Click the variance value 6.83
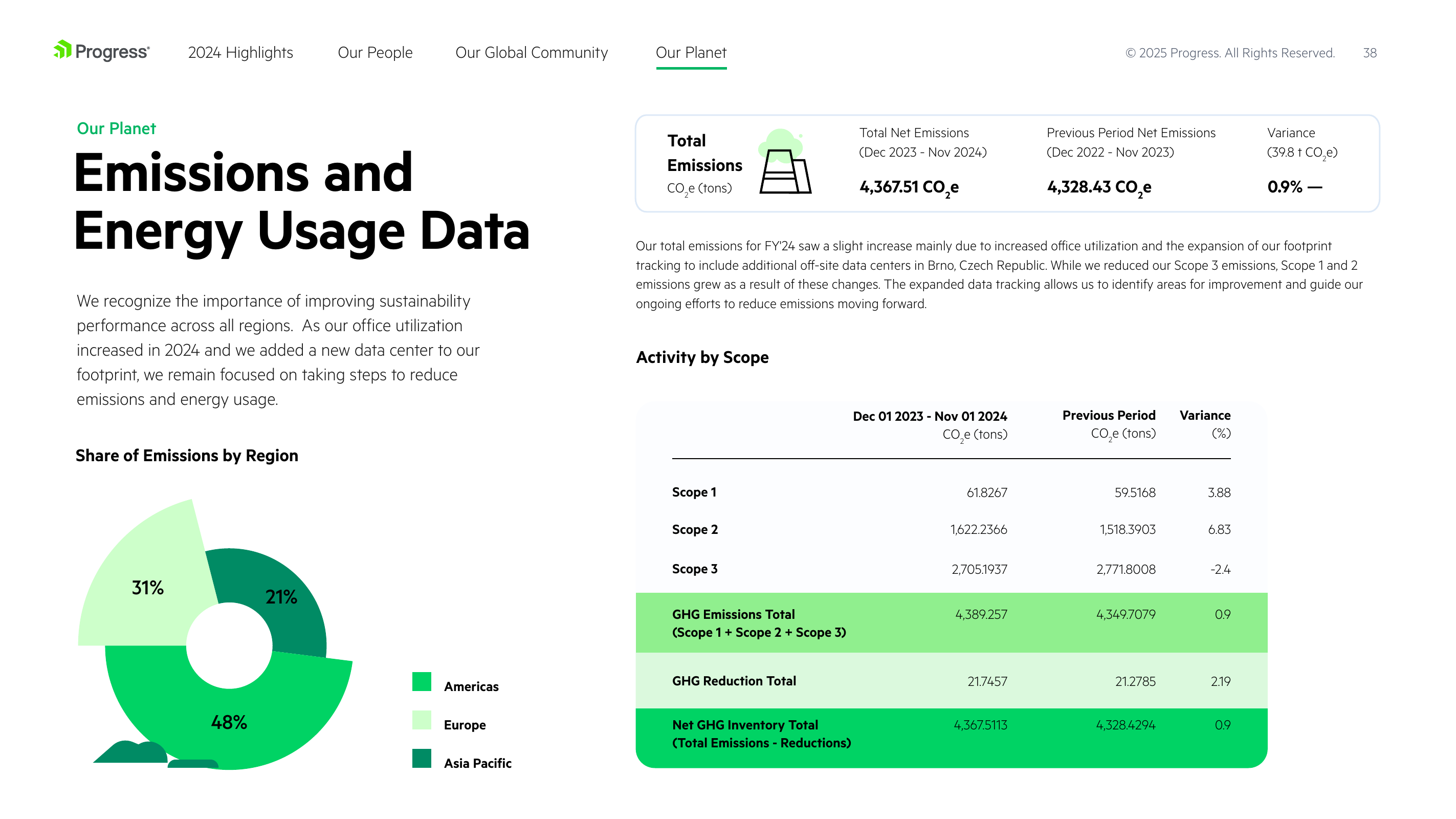1456x819 pixels. point(1219,529)
